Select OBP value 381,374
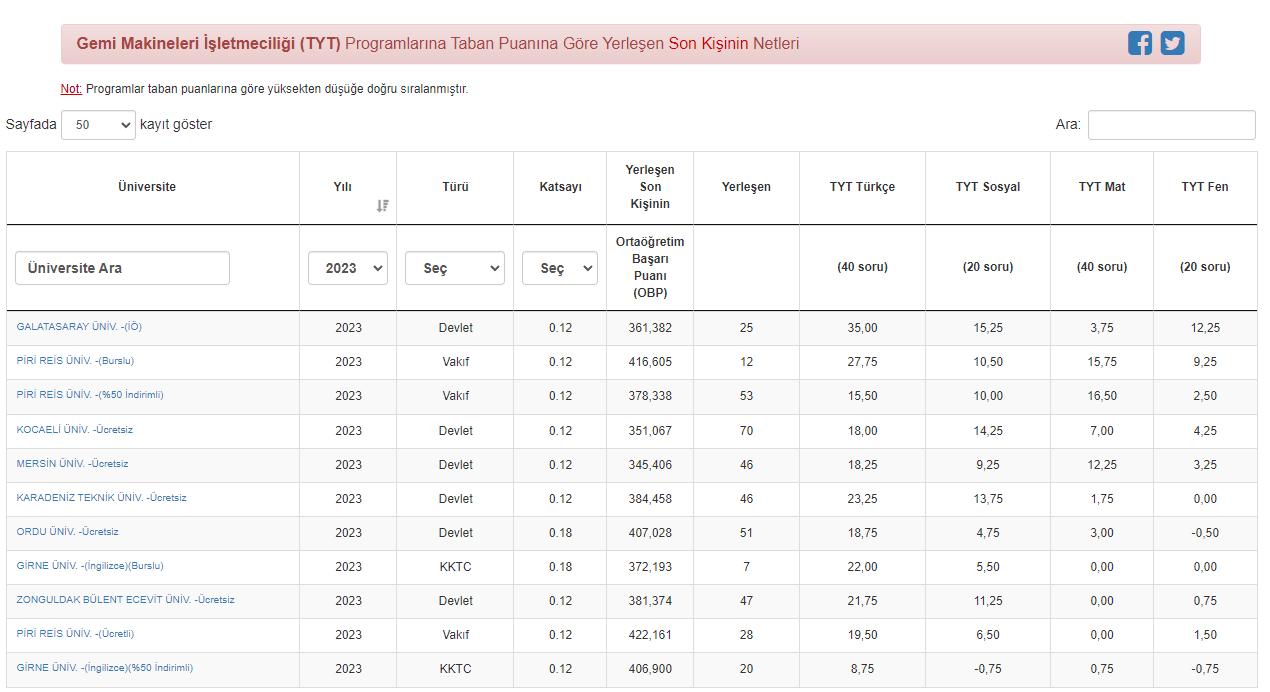 (x=650, y=601)
